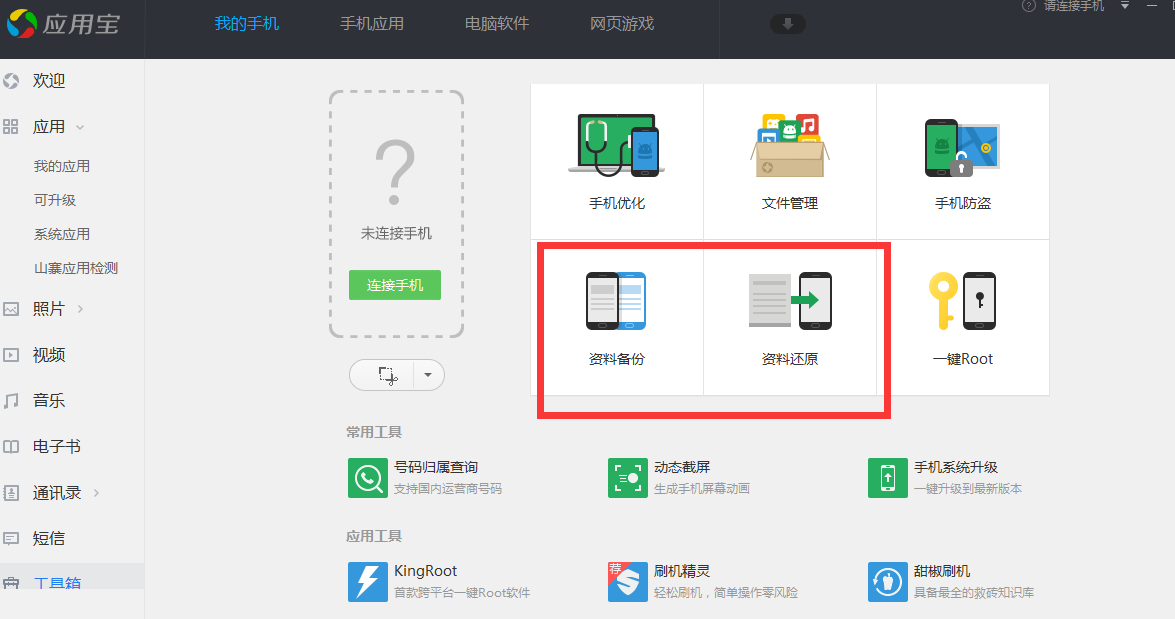Select 系统应用 in sidebar
This screenshot has width=1175, height=619.
tap(61, 235)
